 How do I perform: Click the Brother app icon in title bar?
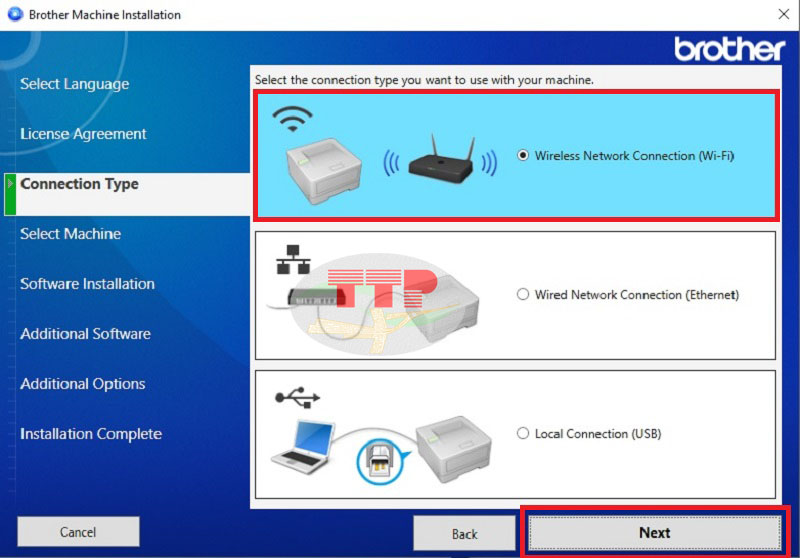click(x=15, y=14)
